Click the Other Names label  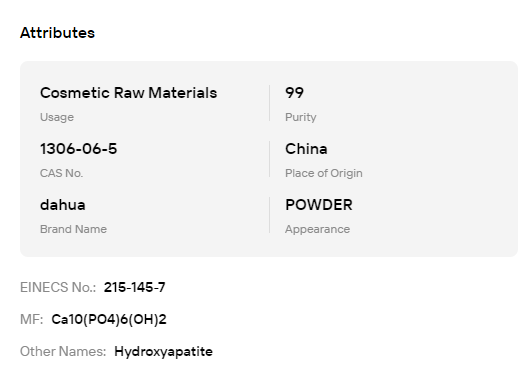pos(63,351)
